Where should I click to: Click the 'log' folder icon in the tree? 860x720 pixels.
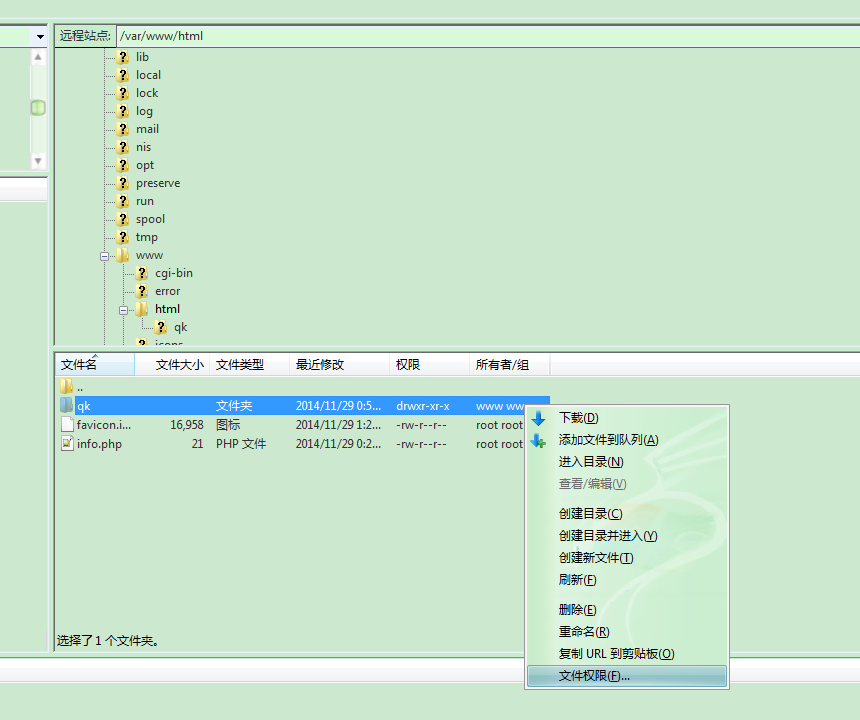point(123,111)
